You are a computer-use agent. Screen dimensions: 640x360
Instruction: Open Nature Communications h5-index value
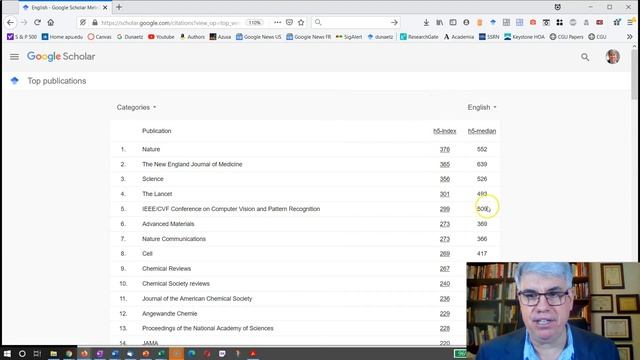444,239
